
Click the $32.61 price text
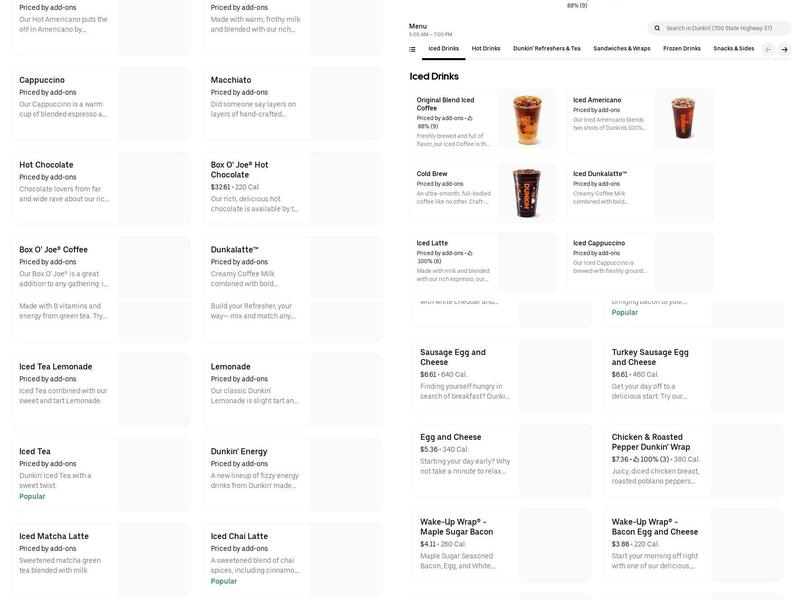pos(220,187)
